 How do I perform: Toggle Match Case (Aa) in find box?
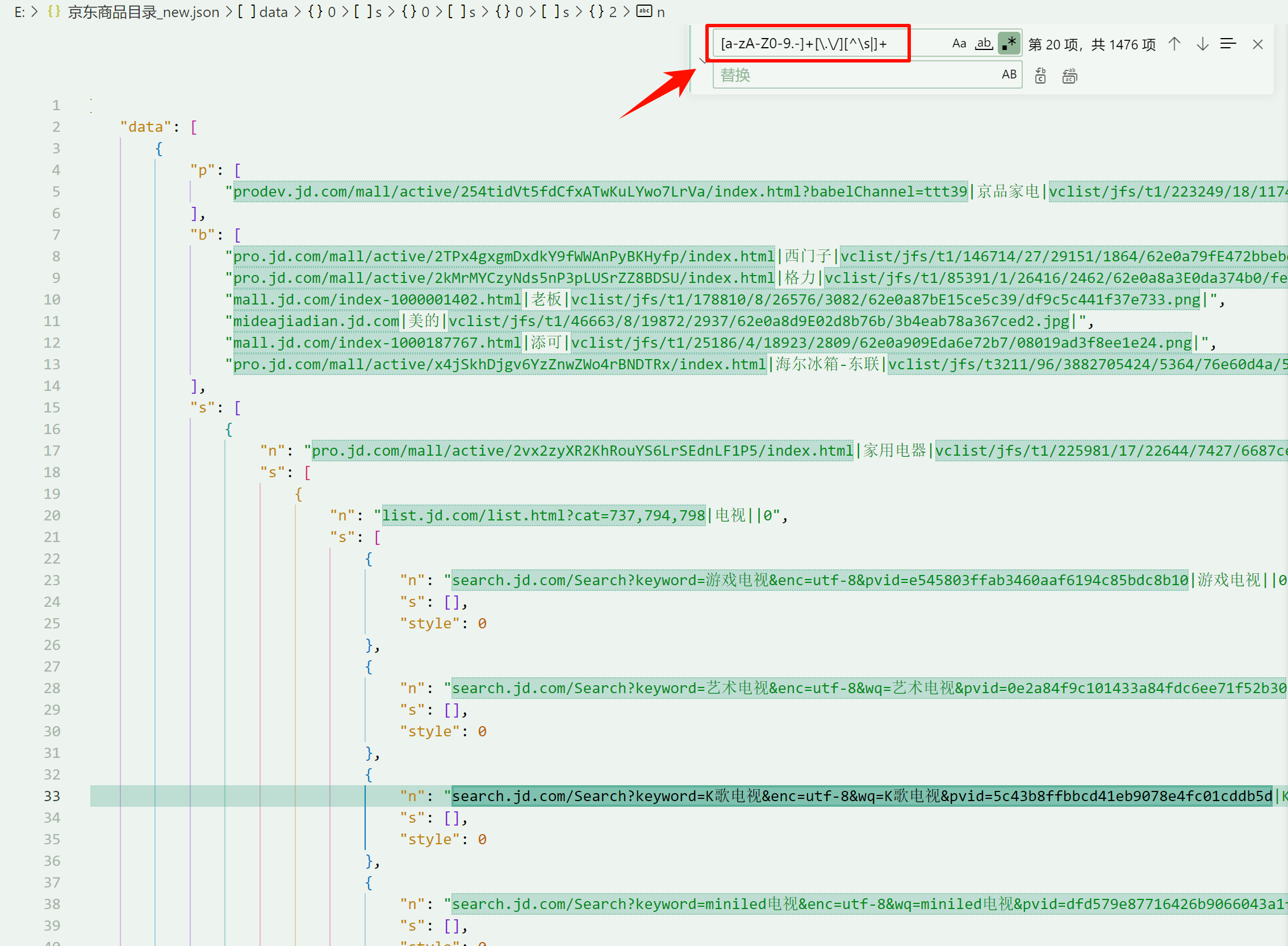(x=959, y=44)
